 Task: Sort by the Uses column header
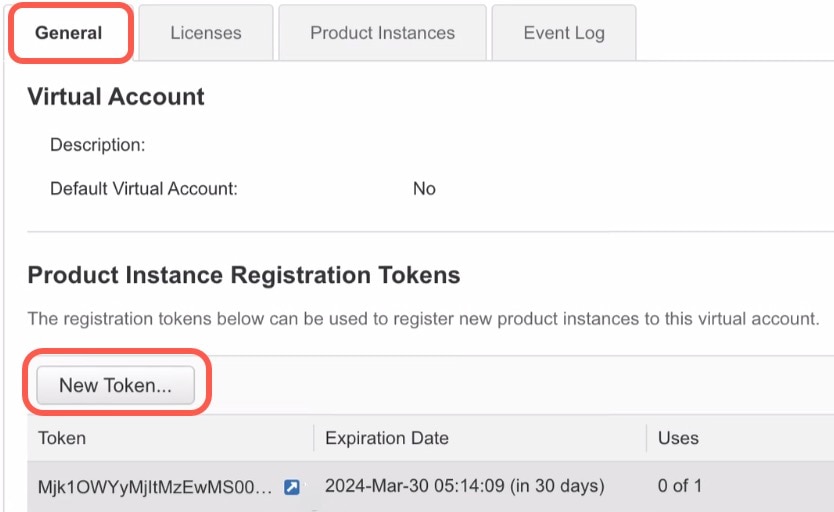pos(678,438)
